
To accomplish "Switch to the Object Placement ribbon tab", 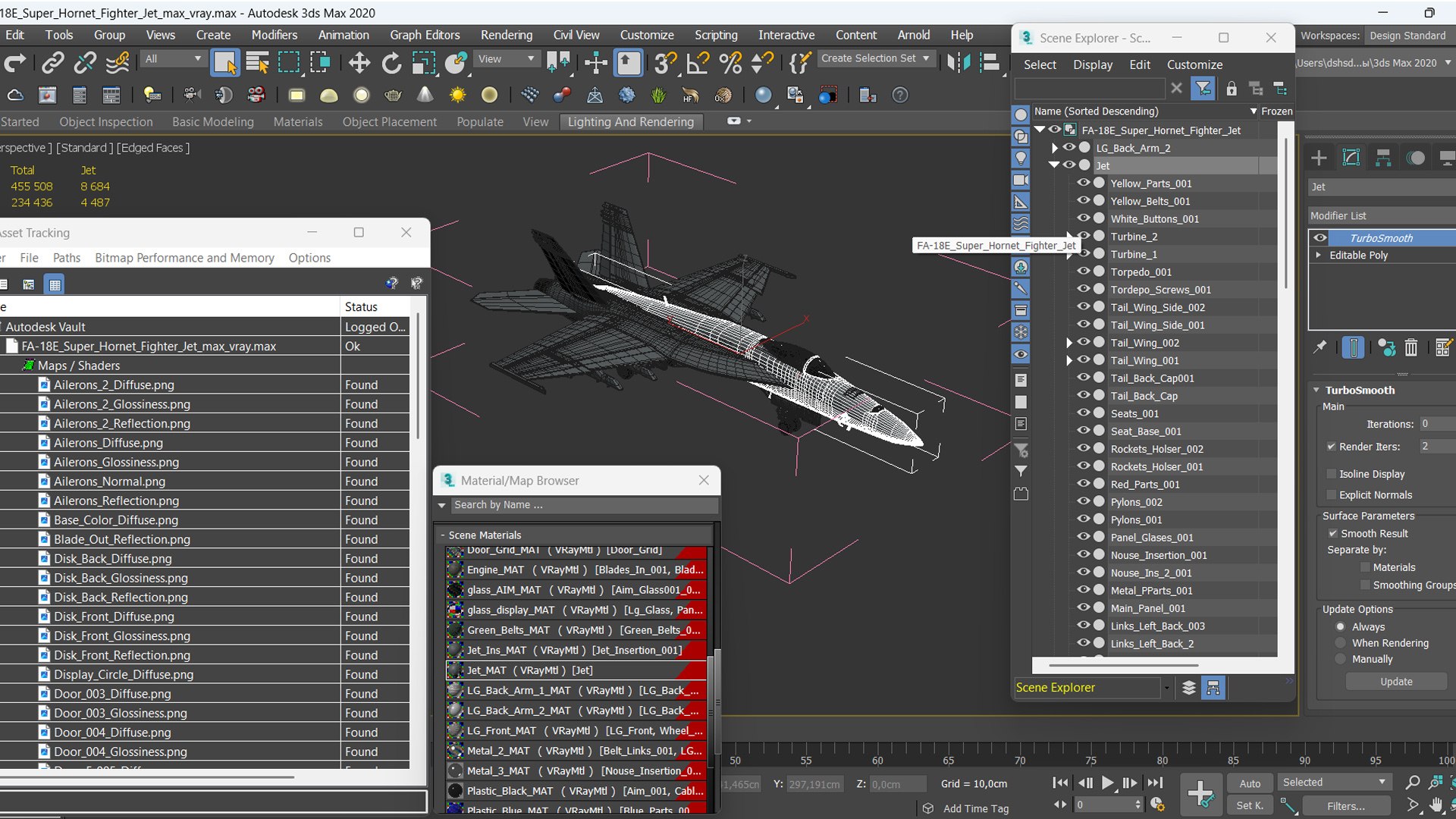I will coord(390,122).
